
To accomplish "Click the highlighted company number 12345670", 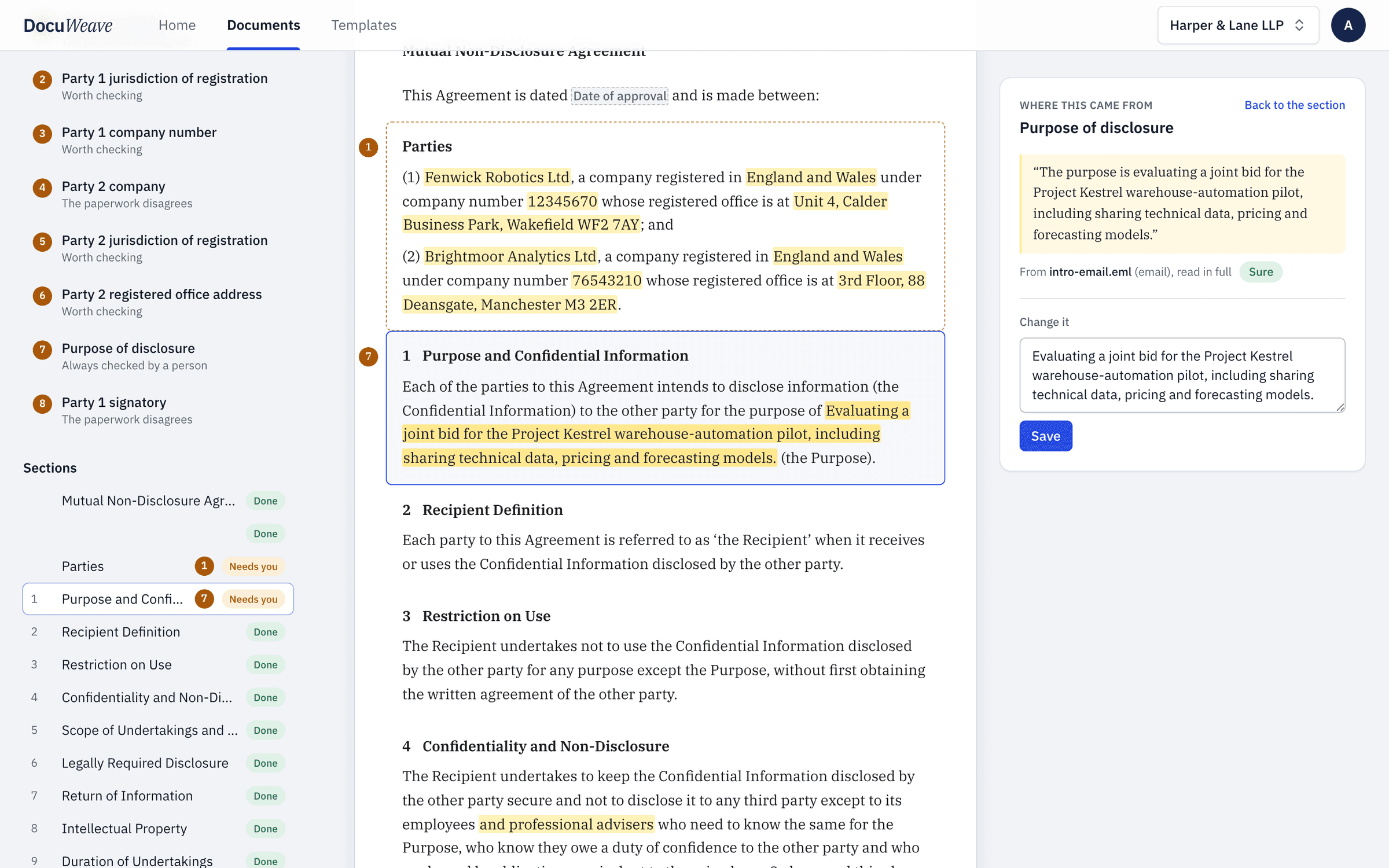I will click(562, 201).
